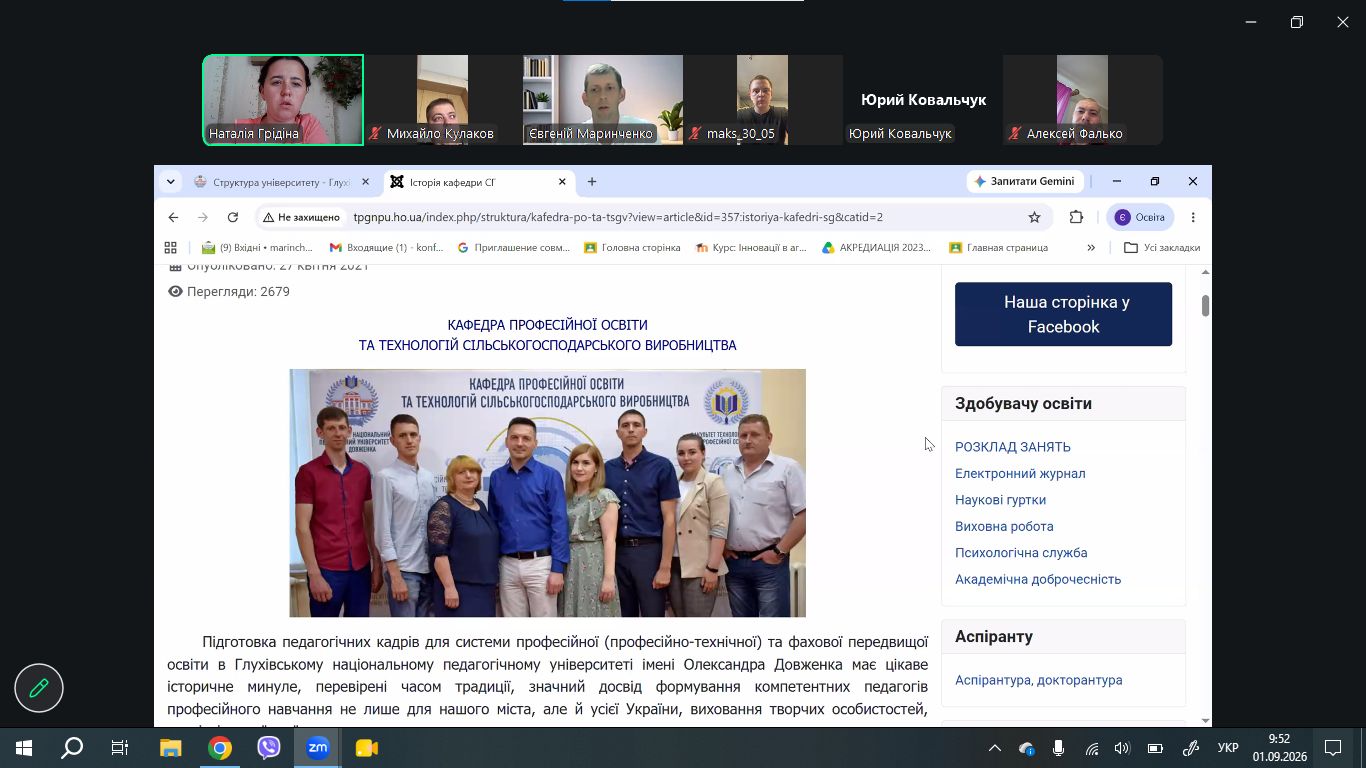This screenshot has height=768, width=1366.
Task: Open bookmarks apps grid icon
Action: pos(170,247)
